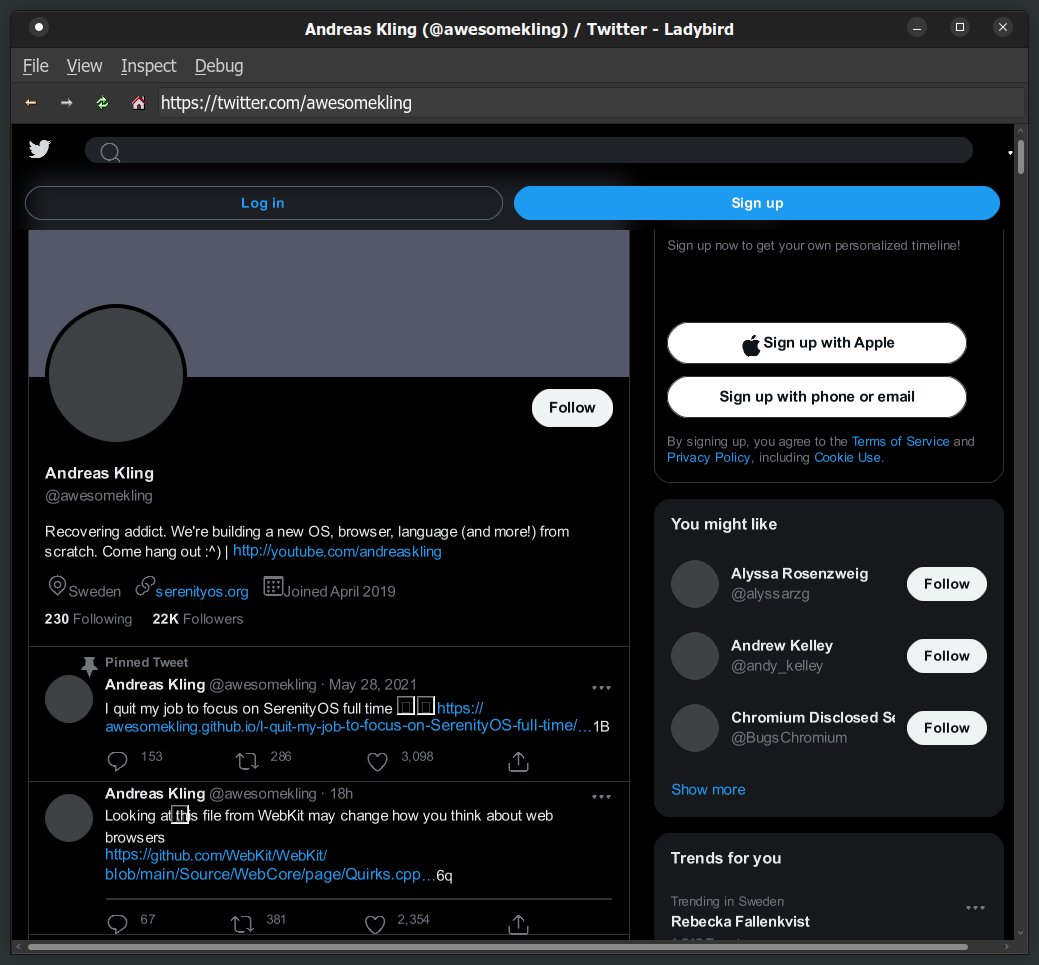Open options for Trending in Sweden item

tap(975, 907)
